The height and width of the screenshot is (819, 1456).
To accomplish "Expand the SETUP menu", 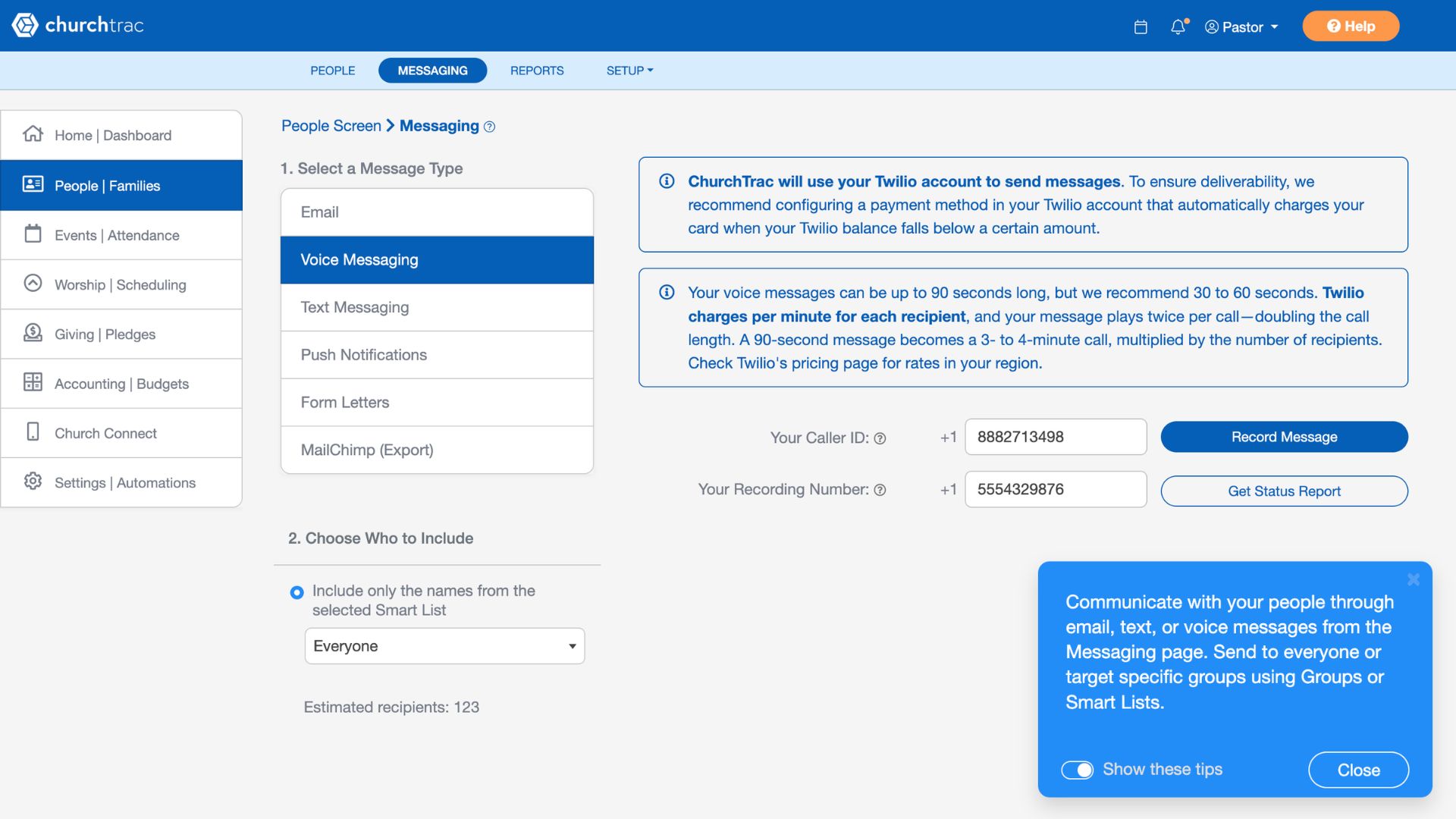I will [629, 71].
